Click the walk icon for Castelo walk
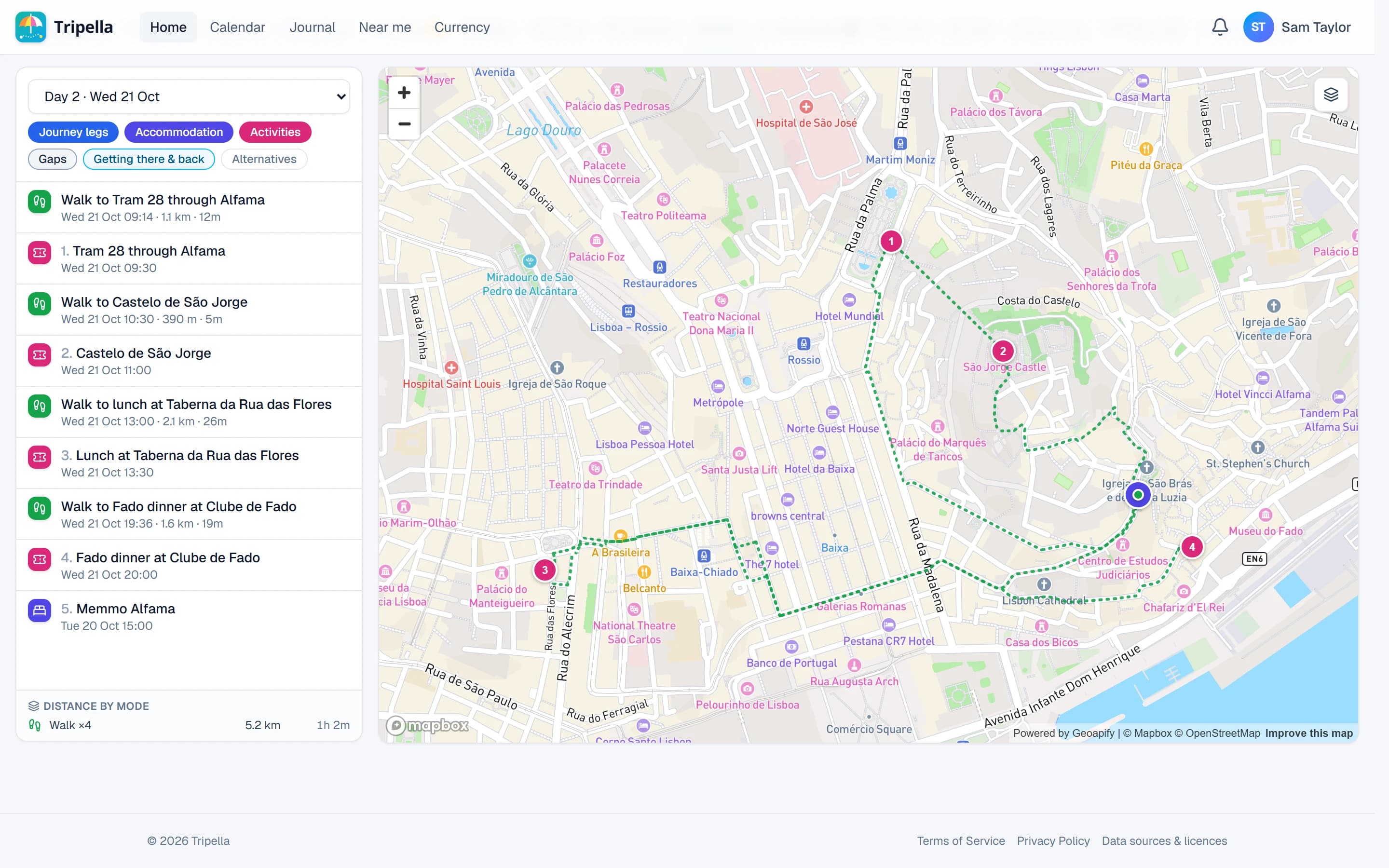The width and height of the screenshot is (1389, 868). [x=40, y=304]
